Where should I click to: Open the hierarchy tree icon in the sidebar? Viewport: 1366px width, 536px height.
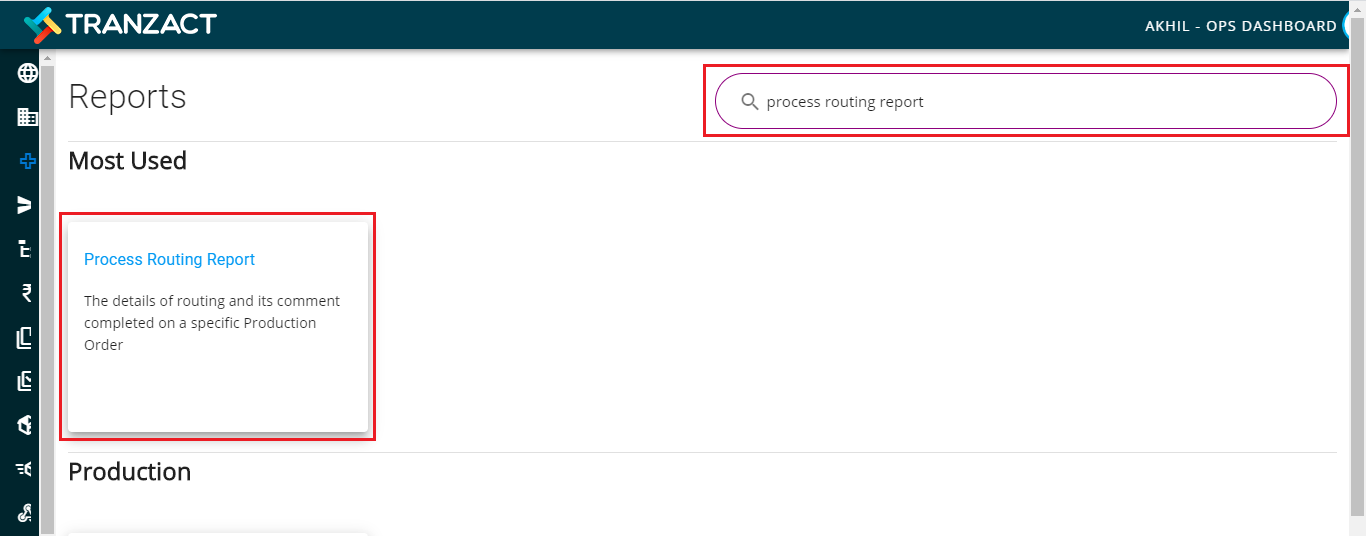pos(25,249)
